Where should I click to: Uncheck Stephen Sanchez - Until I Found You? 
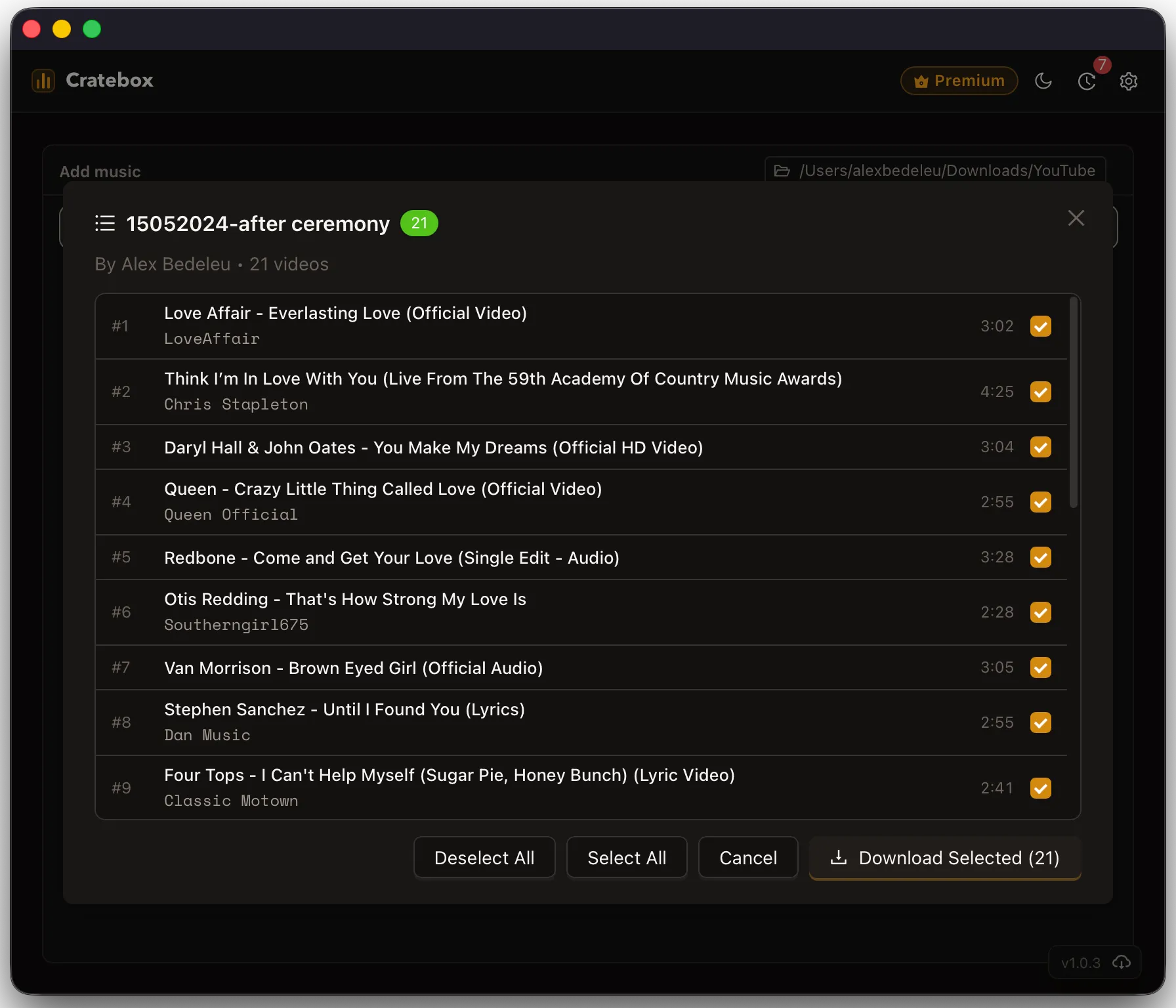pyautogui.click(x=1041, y=723)
